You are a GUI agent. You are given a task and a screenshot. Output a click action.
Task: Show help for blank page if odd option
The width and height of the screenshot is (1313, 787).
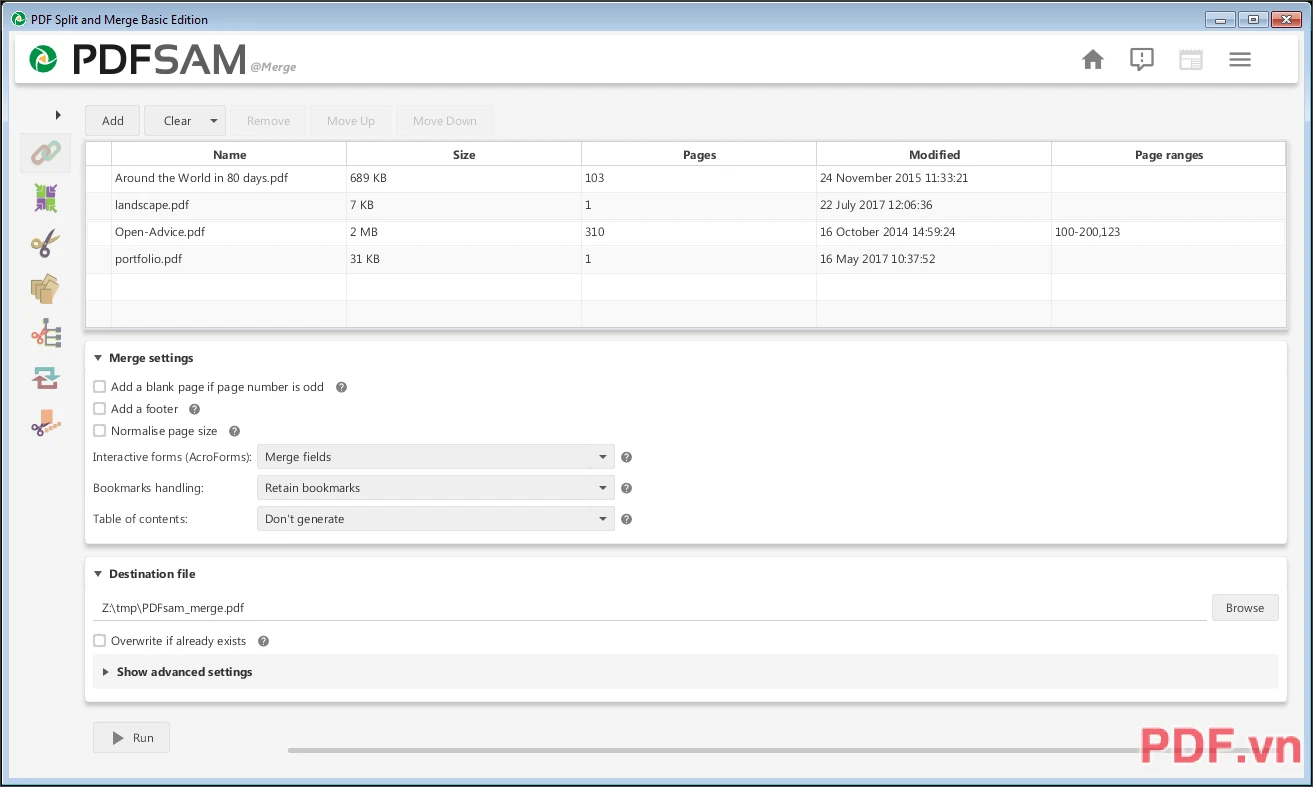tap(341, 387)
